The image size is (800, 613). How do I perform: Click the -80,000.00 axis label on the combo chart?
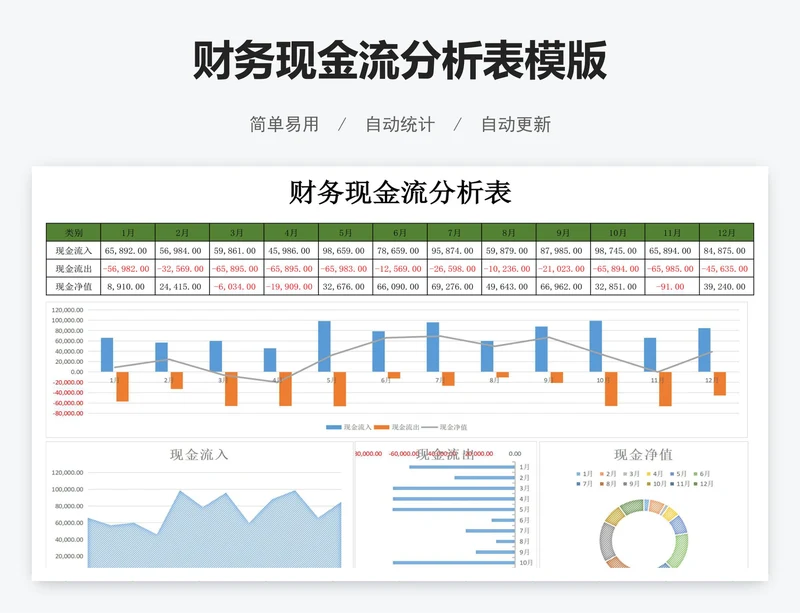[x=67, y=413]
